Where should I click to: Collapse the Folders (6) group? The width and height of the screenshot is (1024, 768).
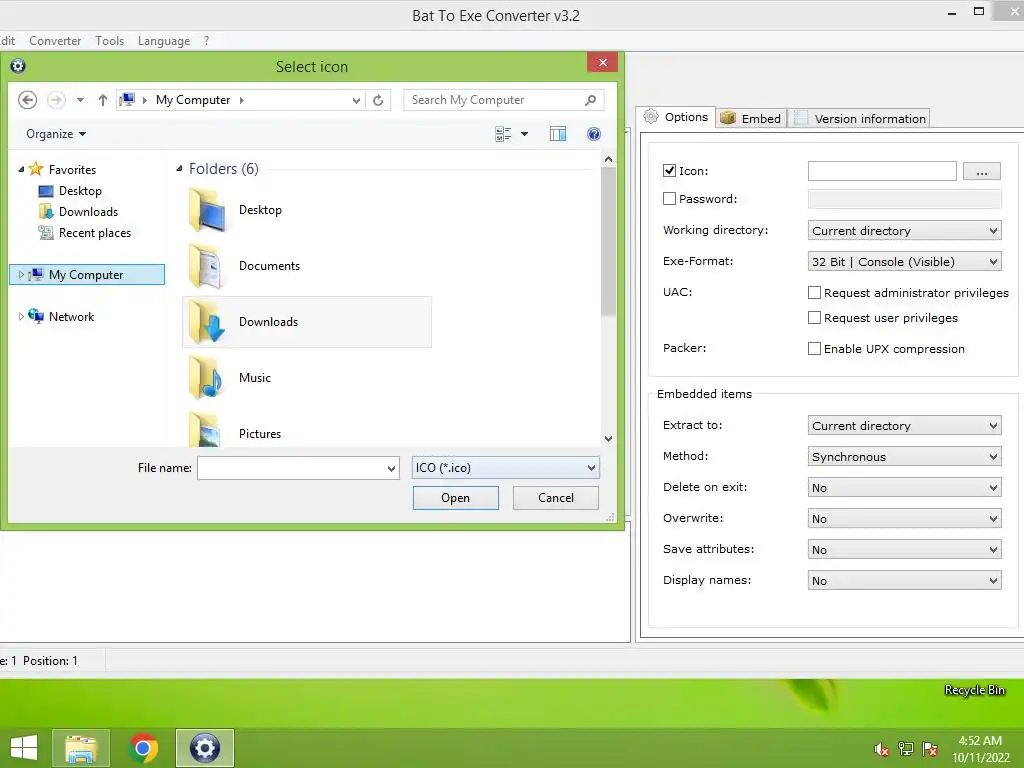click(179, 168)
